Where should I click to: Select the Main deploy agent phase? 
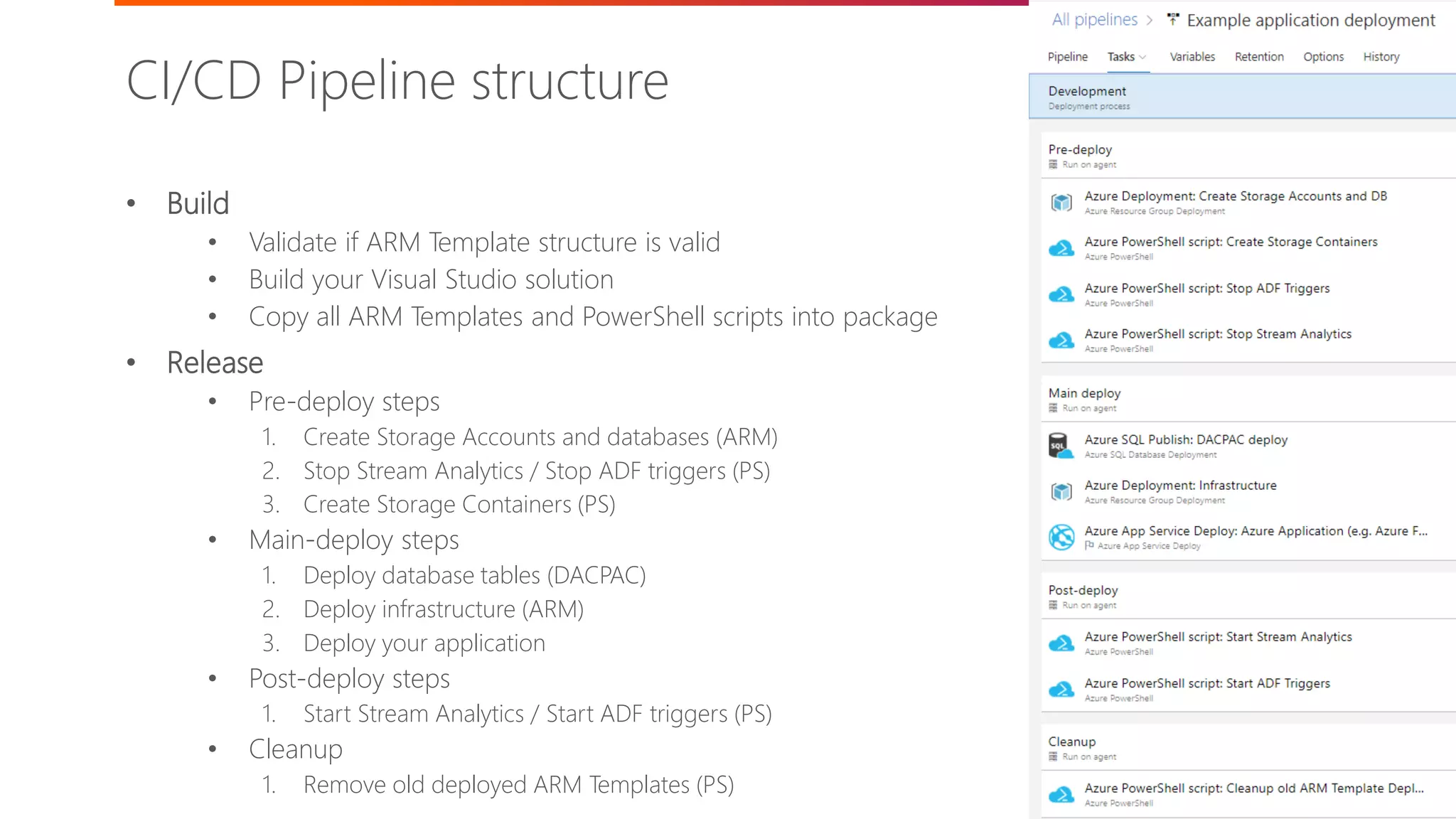(1248, 400)
